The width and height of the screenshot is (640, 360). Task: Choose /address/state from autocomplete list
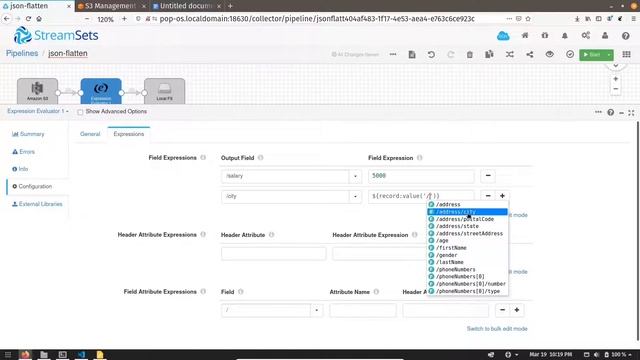(x=467, y=226)
